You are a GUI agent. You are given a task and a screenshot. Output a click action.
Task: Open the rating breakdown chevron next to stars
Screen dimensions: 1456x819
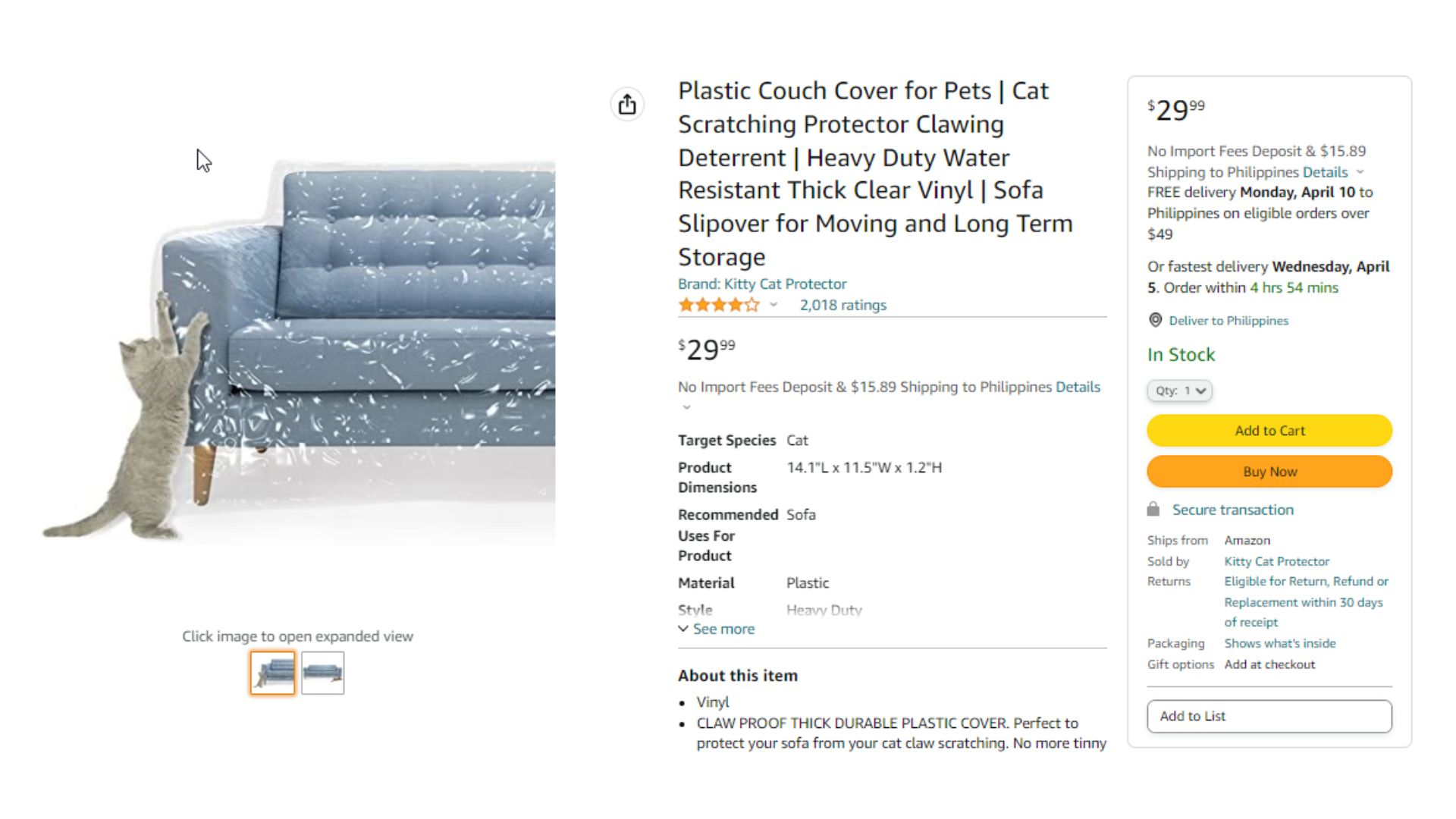[773, 305]
